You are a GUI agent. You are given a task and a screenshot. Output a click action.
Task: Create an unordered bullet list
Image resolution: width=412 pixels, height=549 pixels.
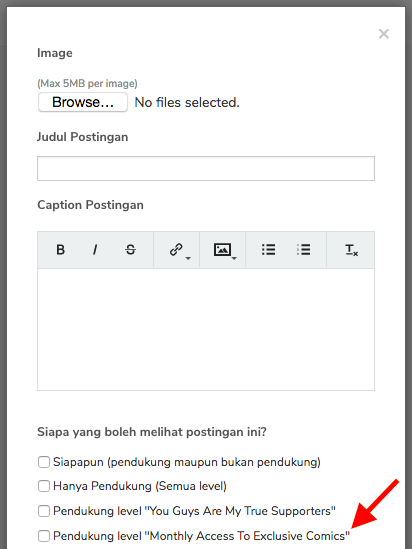pos(268,250)
